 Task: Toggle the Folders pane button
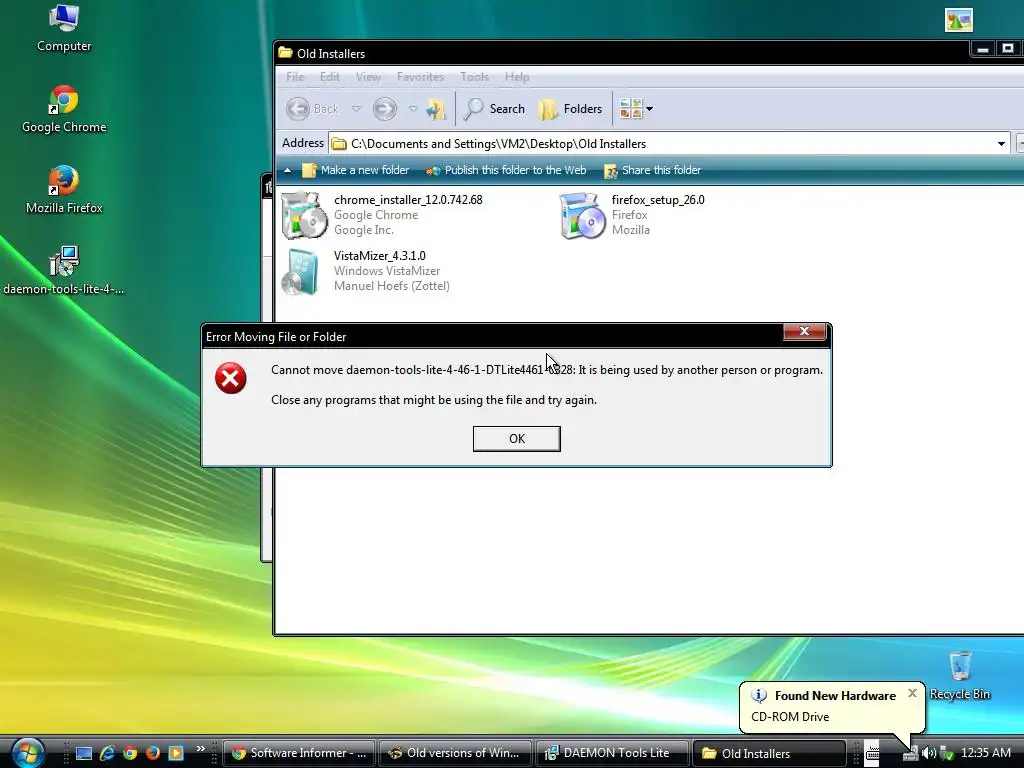pyautogui.click(x=571, y=109)
